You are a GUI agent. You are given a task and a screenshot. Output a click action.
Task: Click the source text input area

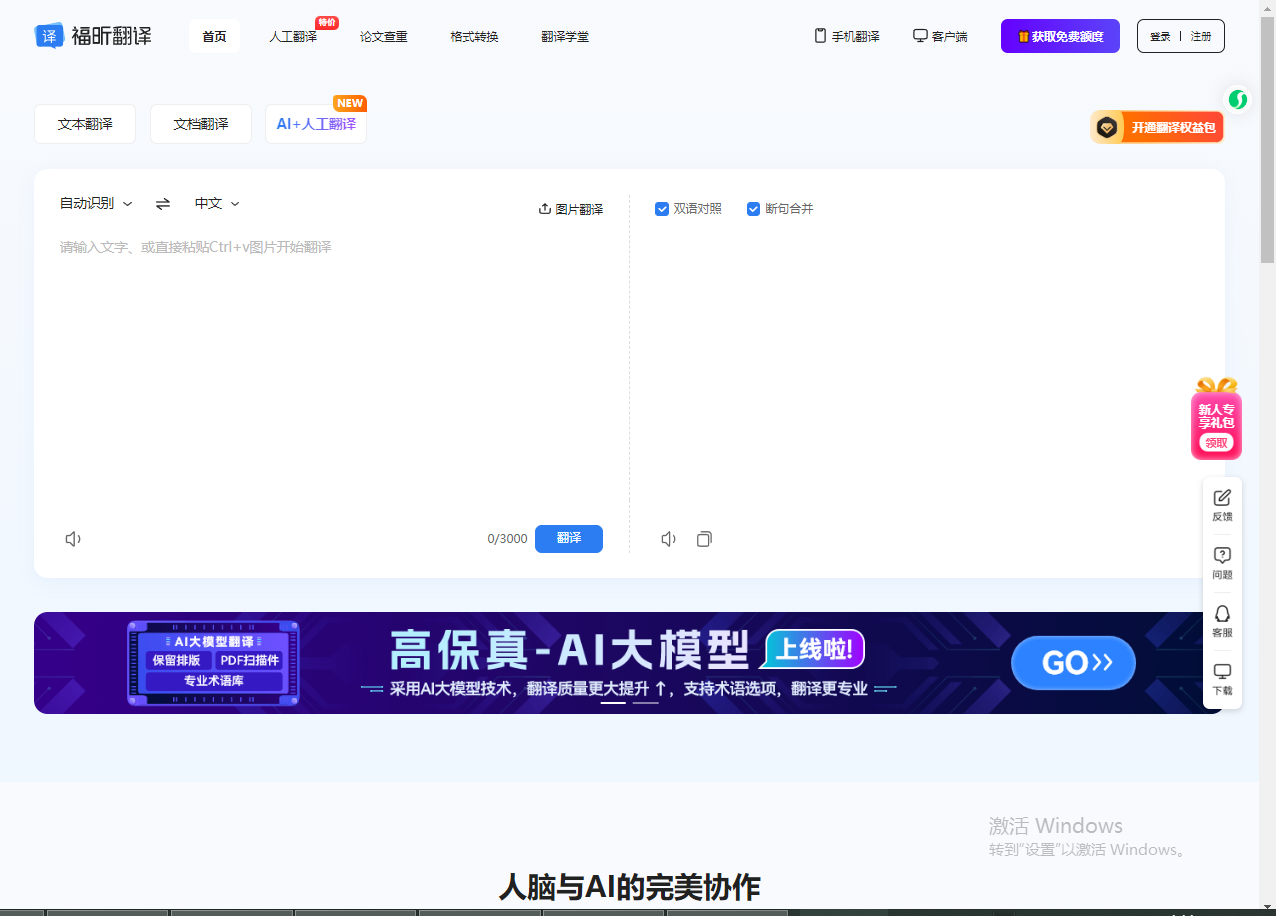(x=331, y=375)
